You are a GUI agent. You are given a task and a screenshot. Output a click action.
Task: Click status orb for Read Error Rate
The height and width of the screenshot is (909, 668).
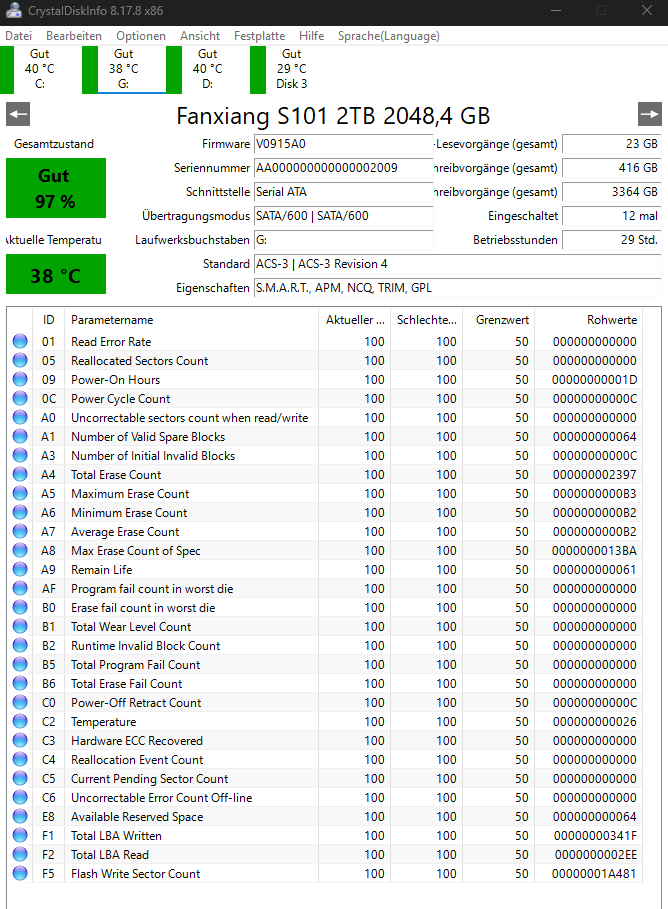(20, 341)
